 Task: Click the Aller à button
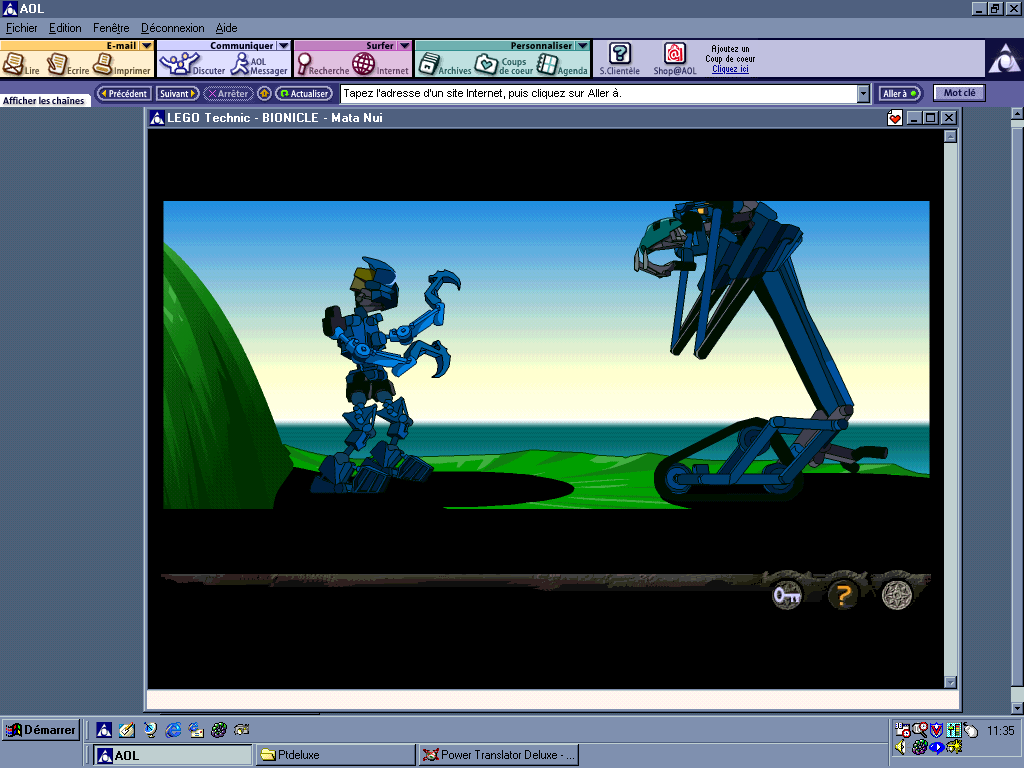[x=899, y=93]
